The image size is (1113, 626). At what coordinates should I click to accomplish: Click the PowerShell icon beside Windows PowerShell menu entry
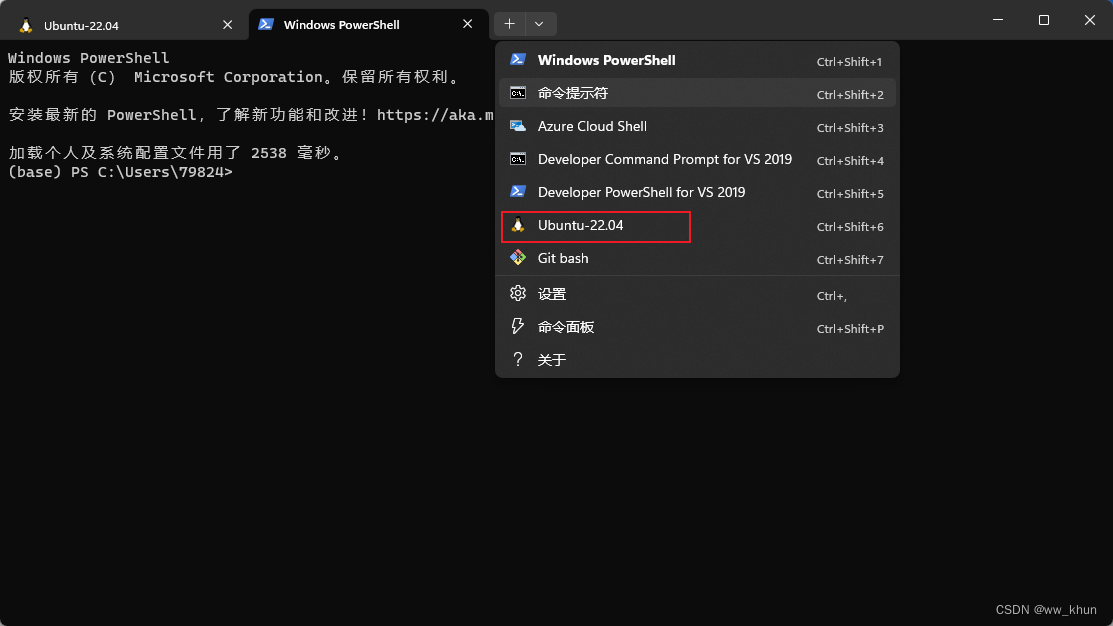coord(517,60)
